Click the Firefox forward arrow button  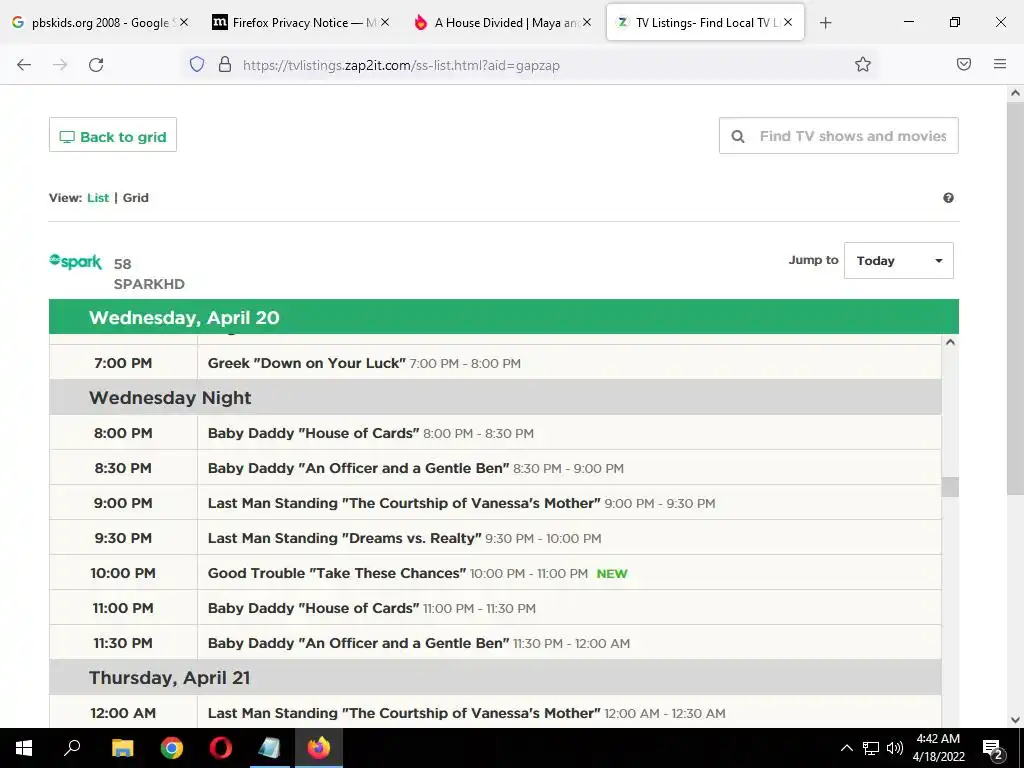coord(60,65)
